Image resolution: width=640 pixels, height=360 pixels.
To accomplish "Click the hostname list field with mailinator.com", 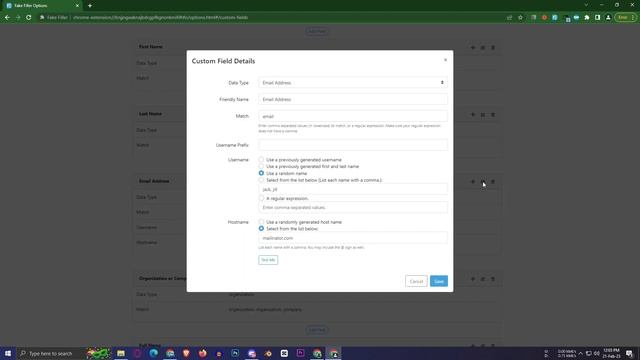I will point(353,238).
